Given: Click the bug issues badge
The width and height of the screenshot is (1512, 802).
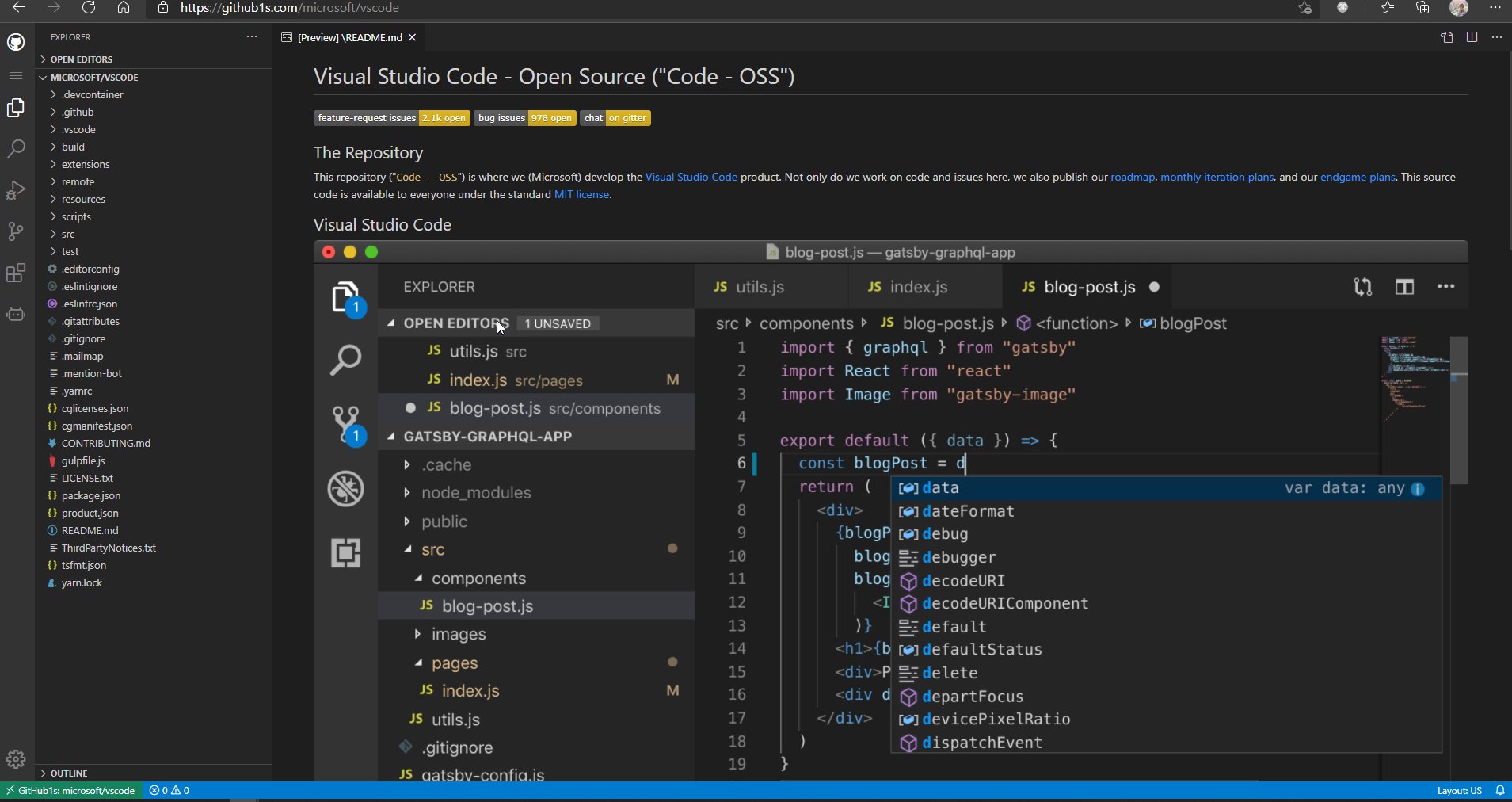Looking at the screenshot, I should pos(525,118).
